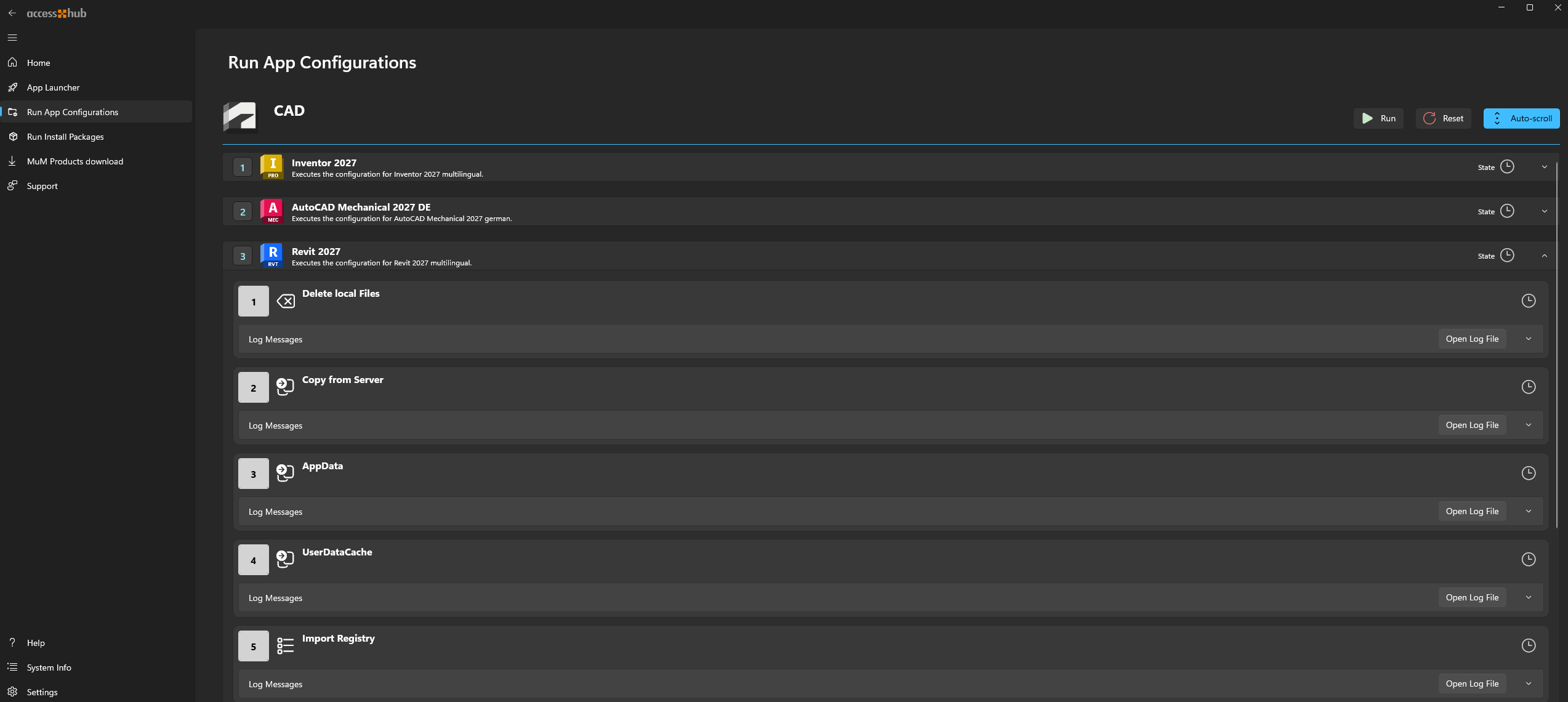Viewport: 1568px width, 702px height.
Task: Click the Inventor 2027 PRO app icon
Action: click(x=273, y=167)
